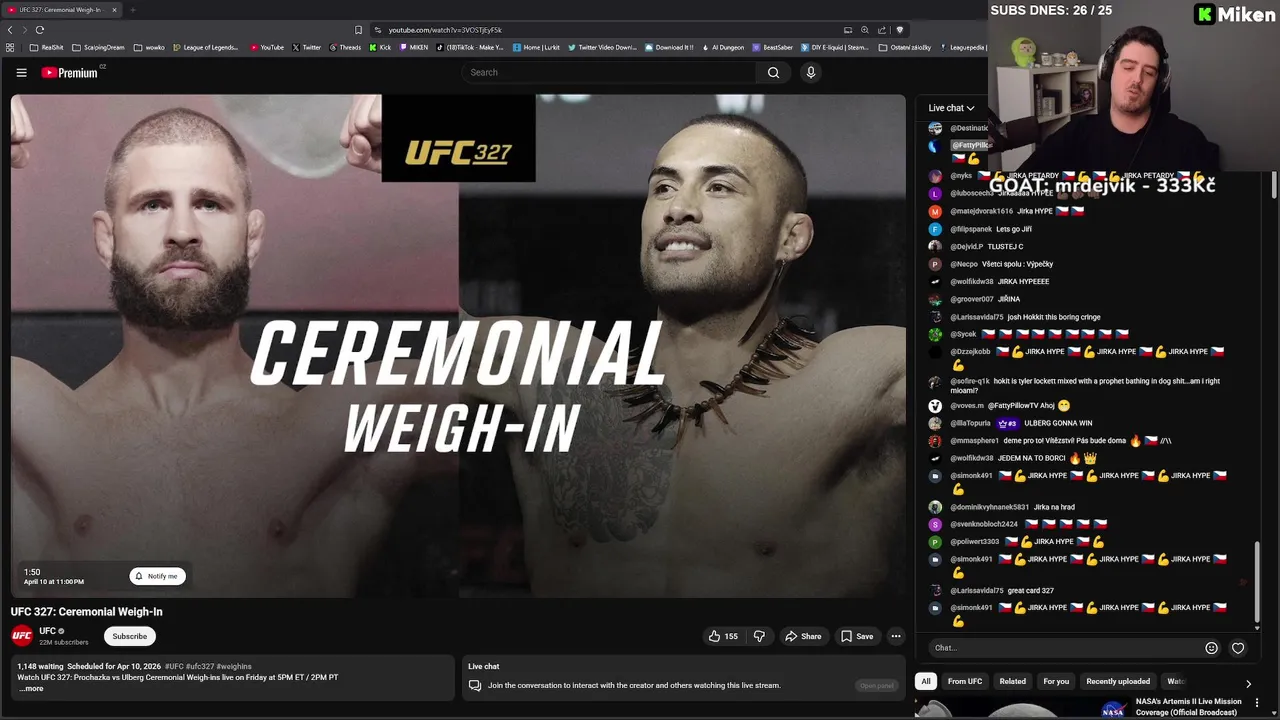
Task: Expand description with ...more link
Action: coord(31,688)
